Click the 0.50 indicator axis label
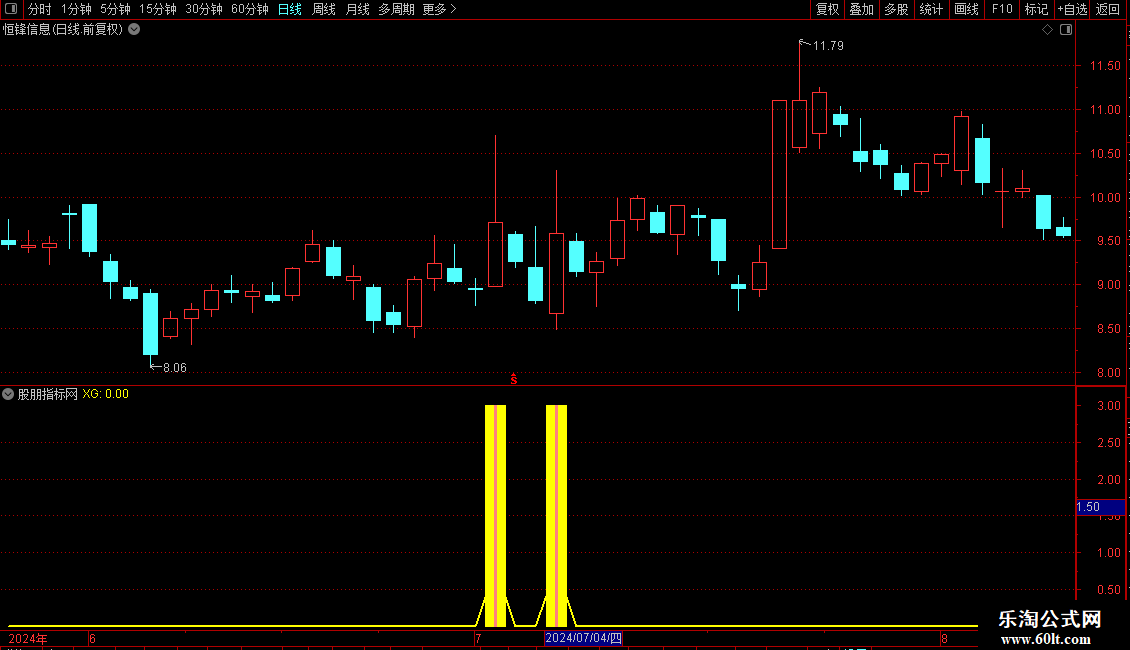 point(1108,589)
